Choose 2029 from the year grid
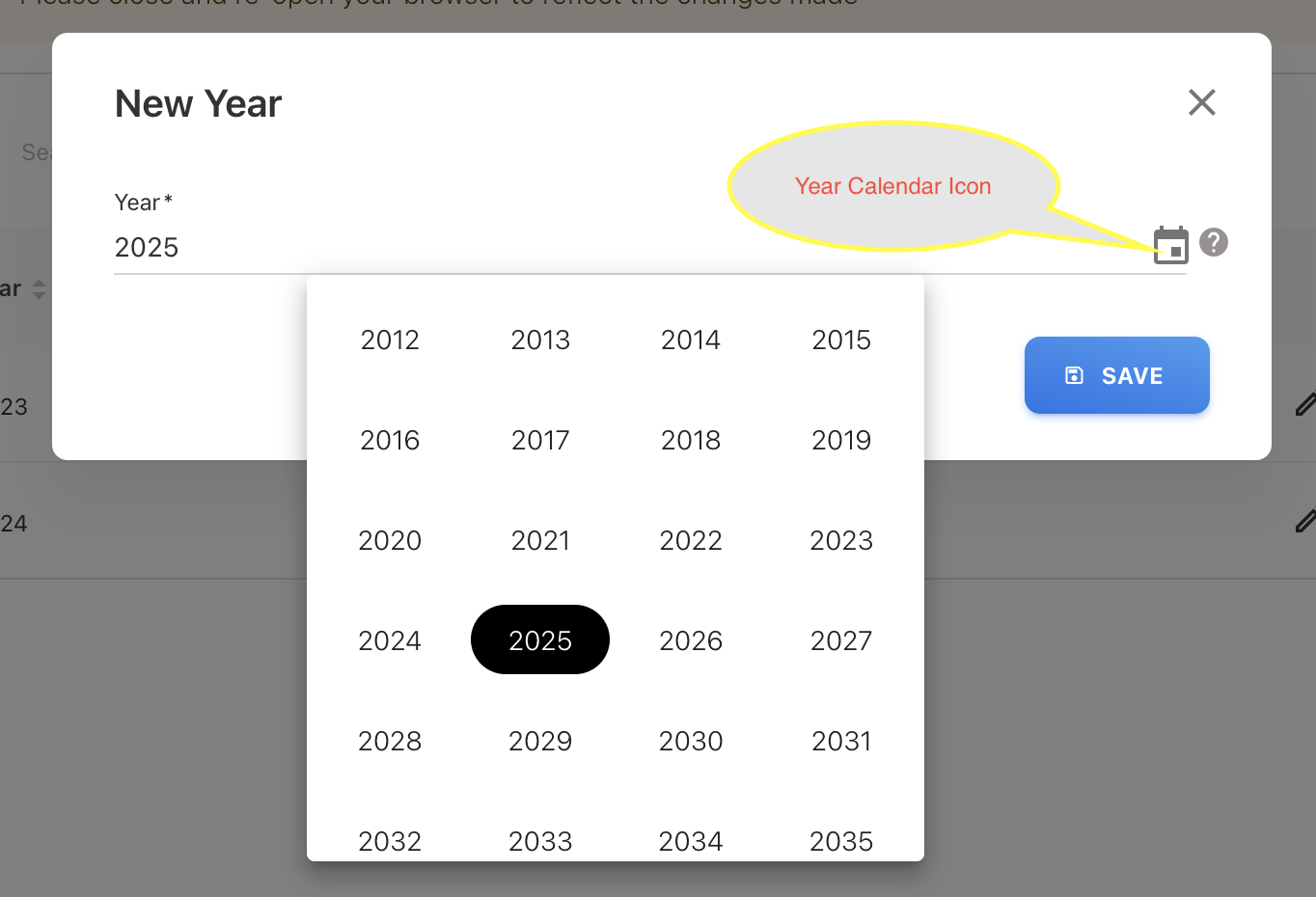1316x897 pixels. [540, 741]
